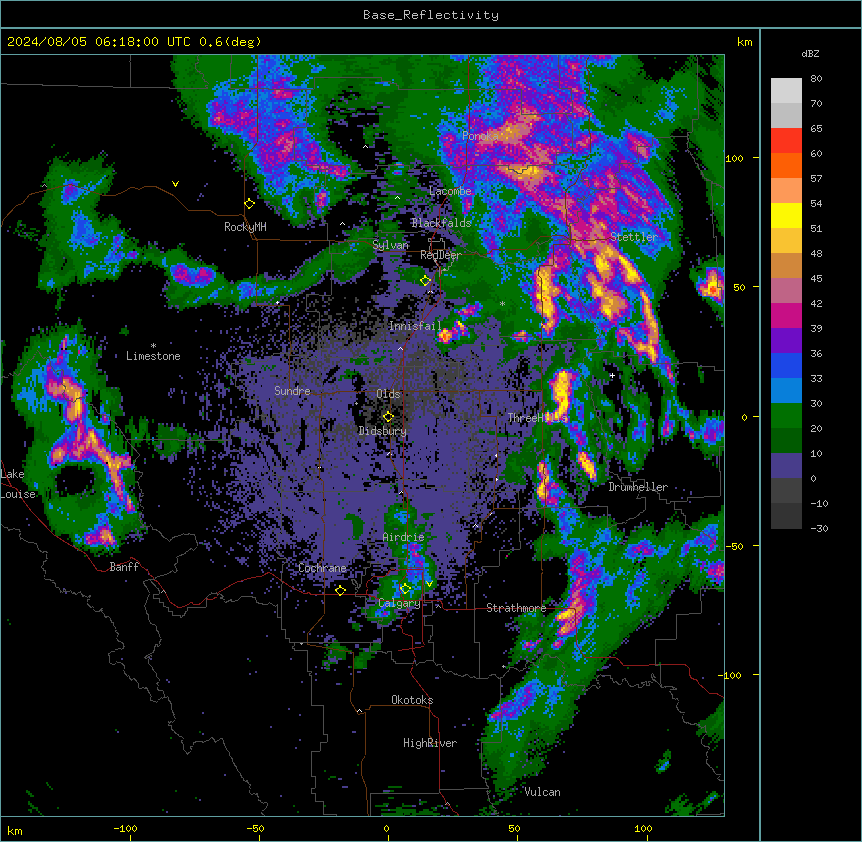Click the Sylvan label
The height and width of the screenshot is (842, 862).
pyautogui.click(x=390, y=245)
